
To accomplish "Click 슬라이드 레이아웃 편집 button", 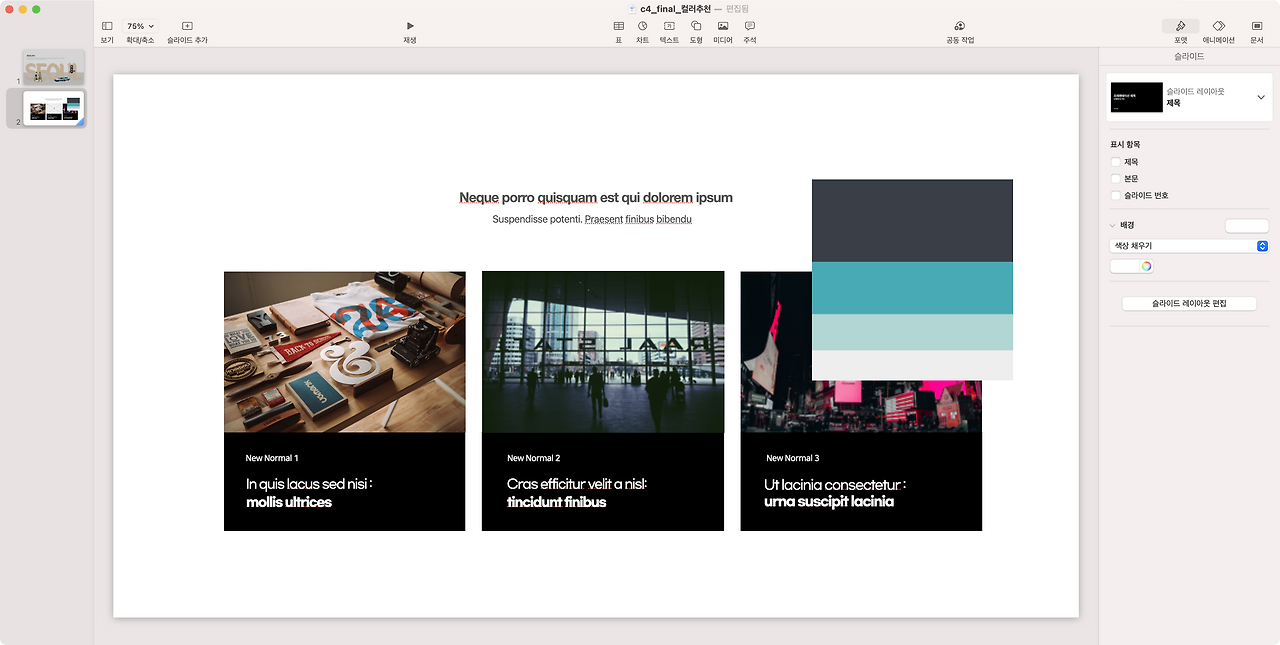I will coord(1189,303).
